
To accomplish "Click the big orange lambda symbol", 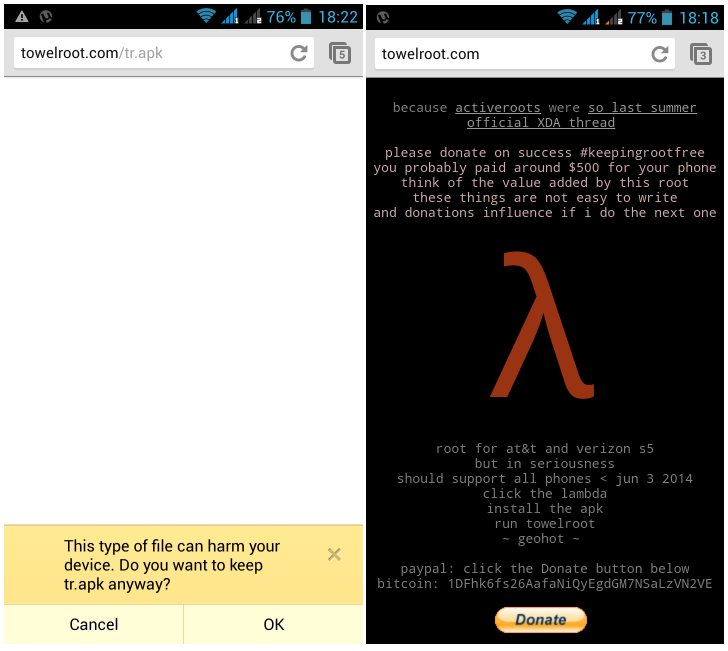I will click(x=542, y=325).
